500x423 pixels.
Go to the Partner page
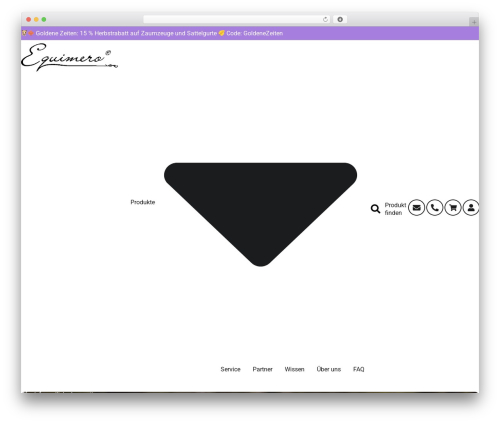(263, 369)
